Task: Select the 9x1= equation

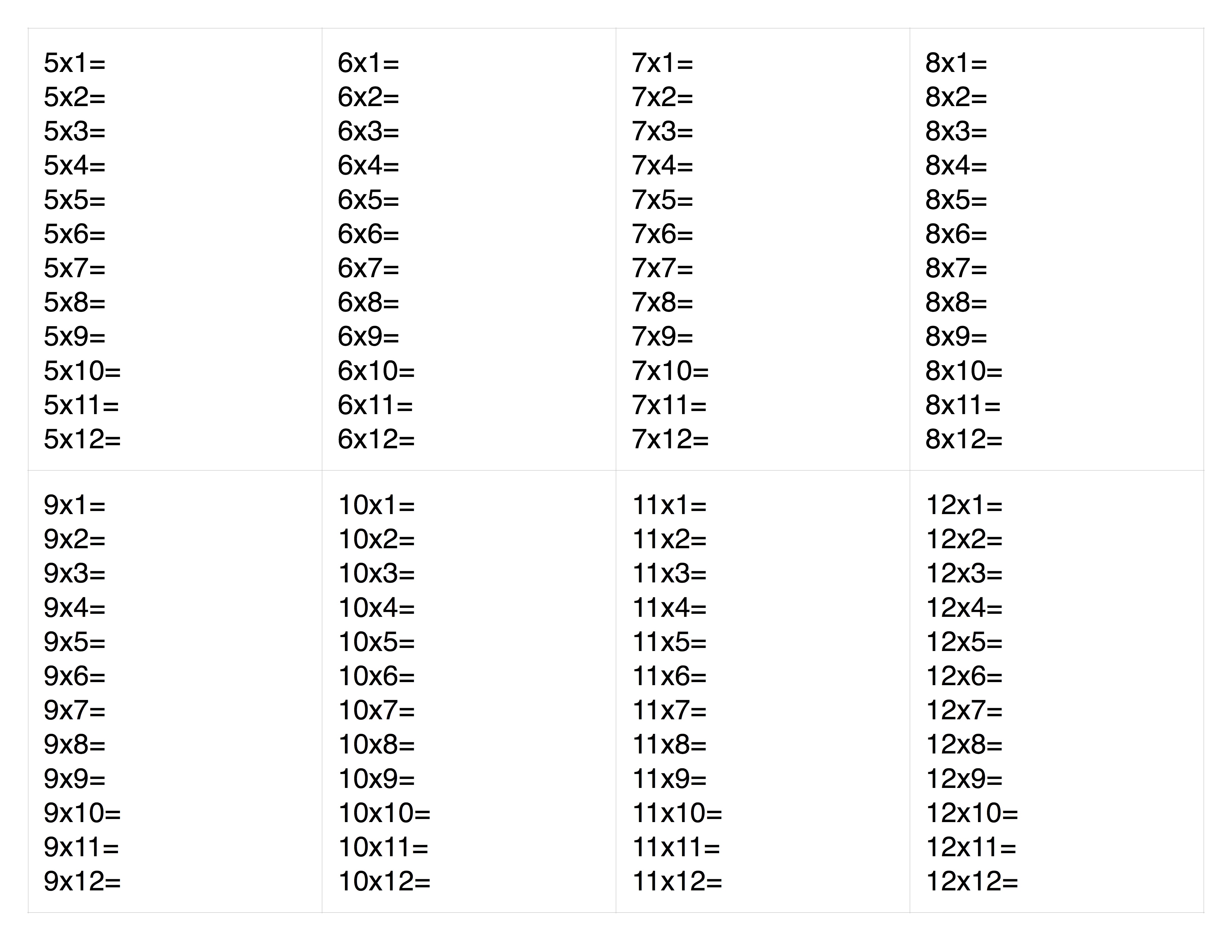Action: [x=74, y=505]
